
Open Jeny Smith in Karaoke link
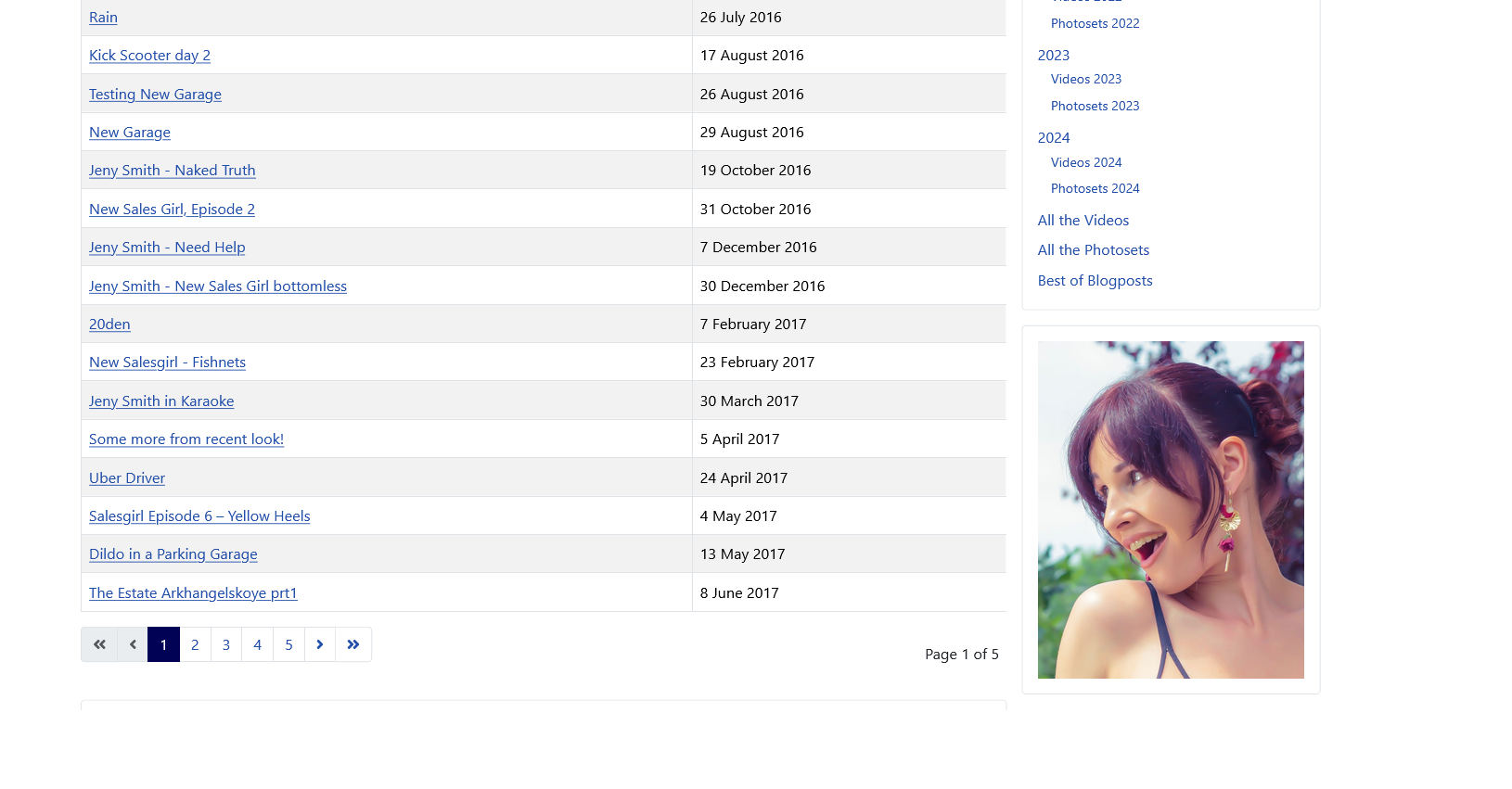coord(161,401)
